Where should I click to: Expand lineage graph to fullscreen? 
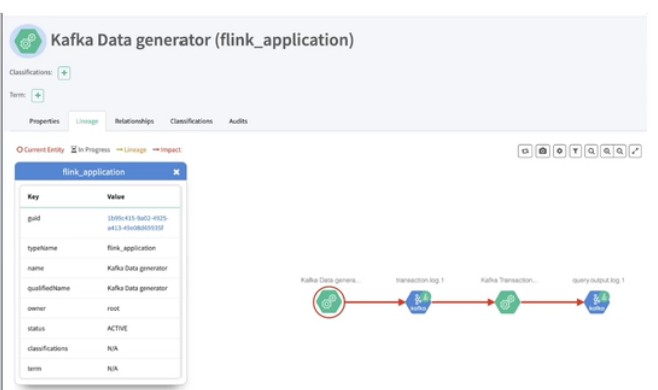point(635,151)
